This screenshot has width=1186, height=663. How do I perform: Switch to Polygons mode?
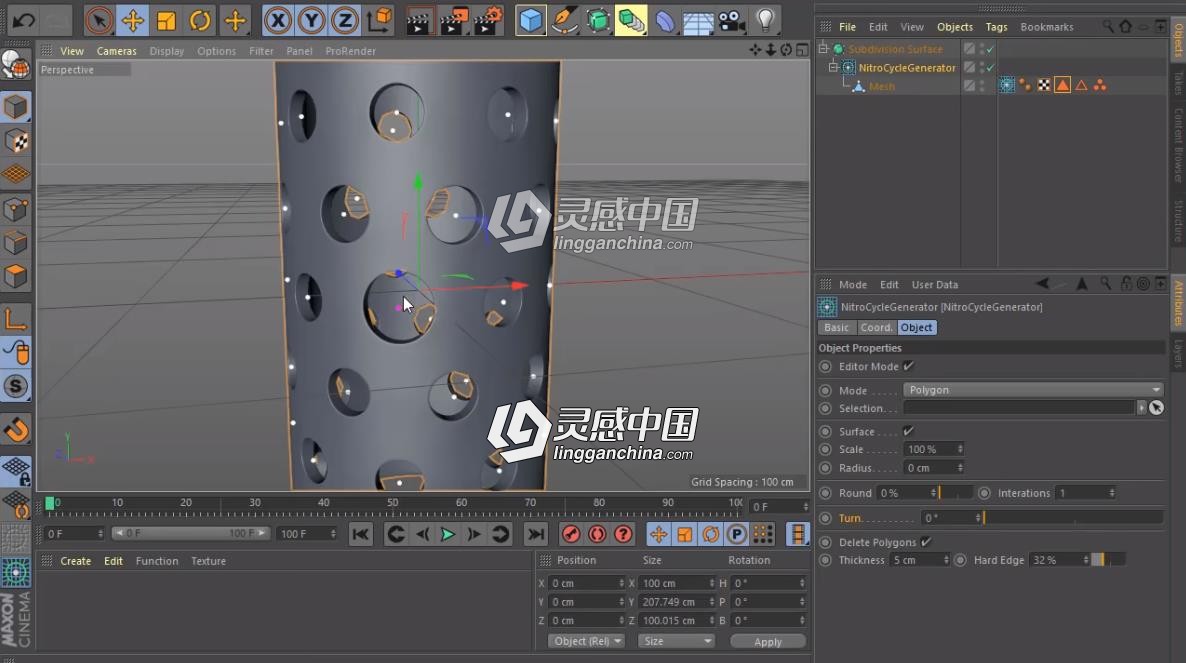click(16, 276)
